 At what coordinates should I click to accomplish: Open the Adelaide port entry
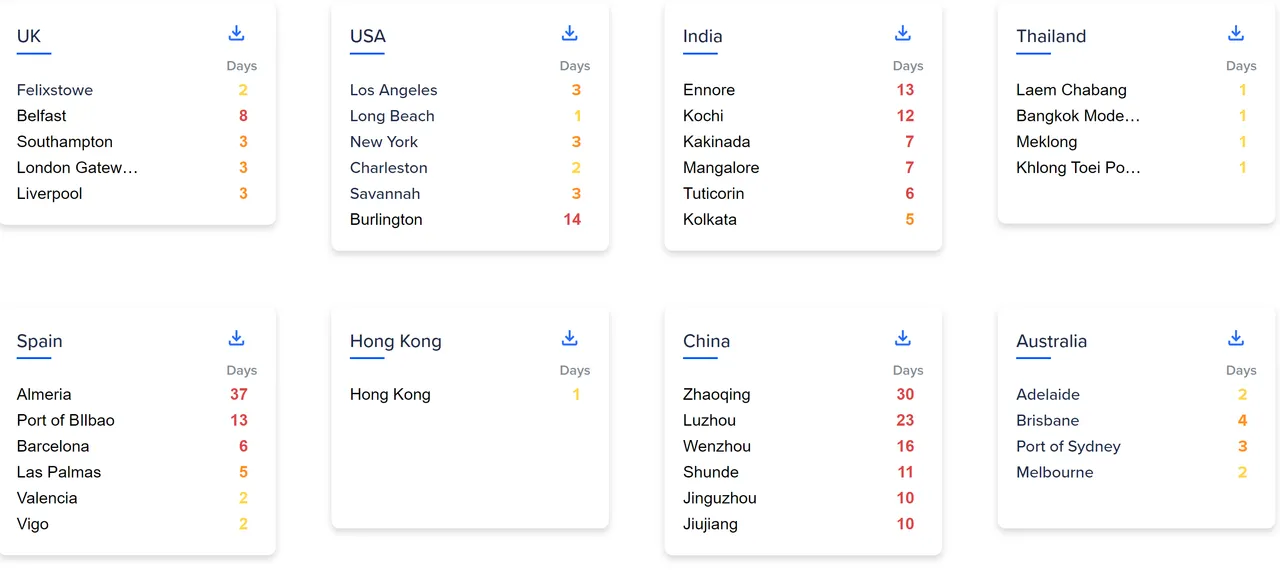click(1048, 395)
